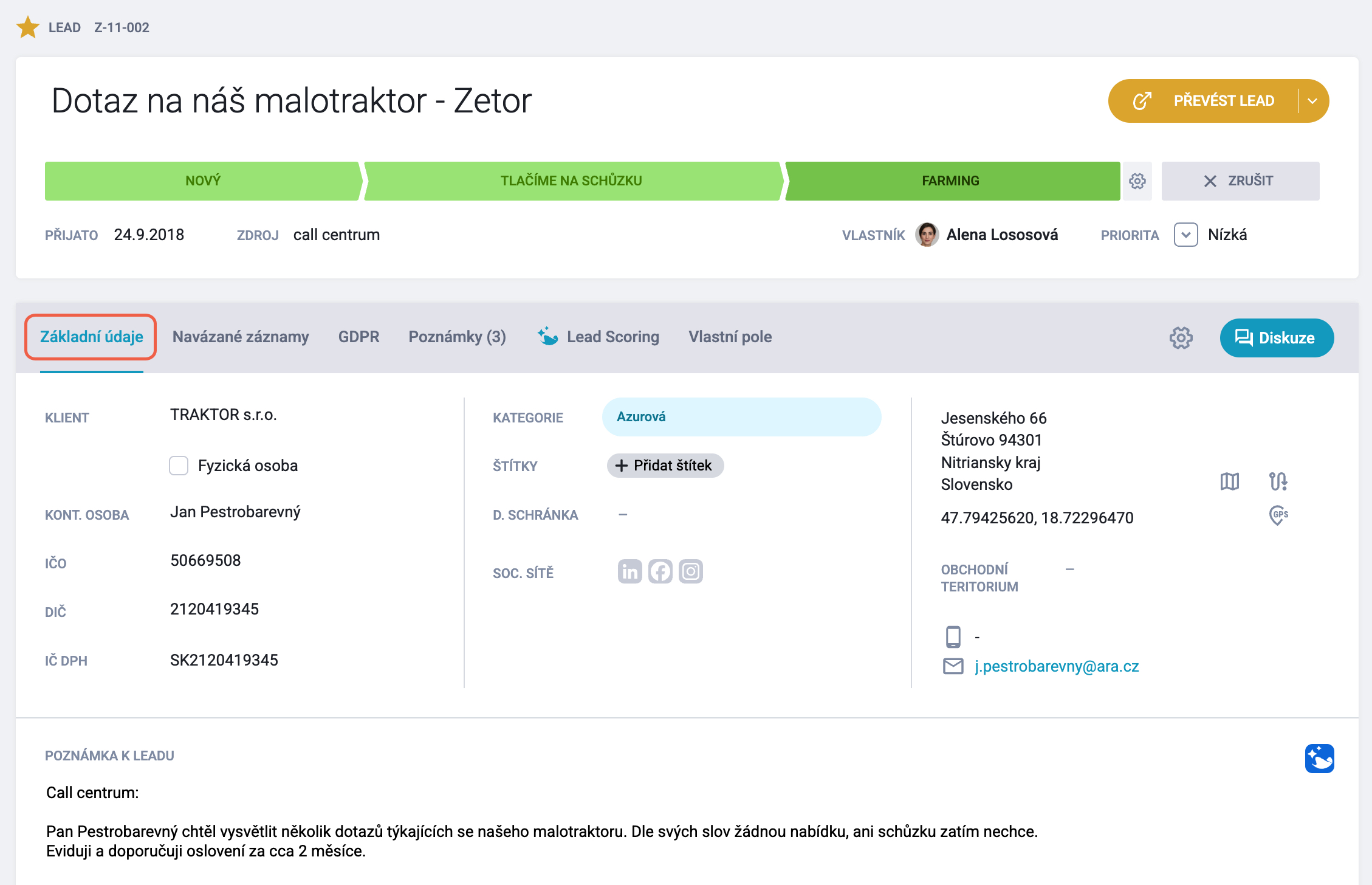Click contact person Jan Pestrobarevný
This screenshot has height=885, width=1372.
pos(235,512)
